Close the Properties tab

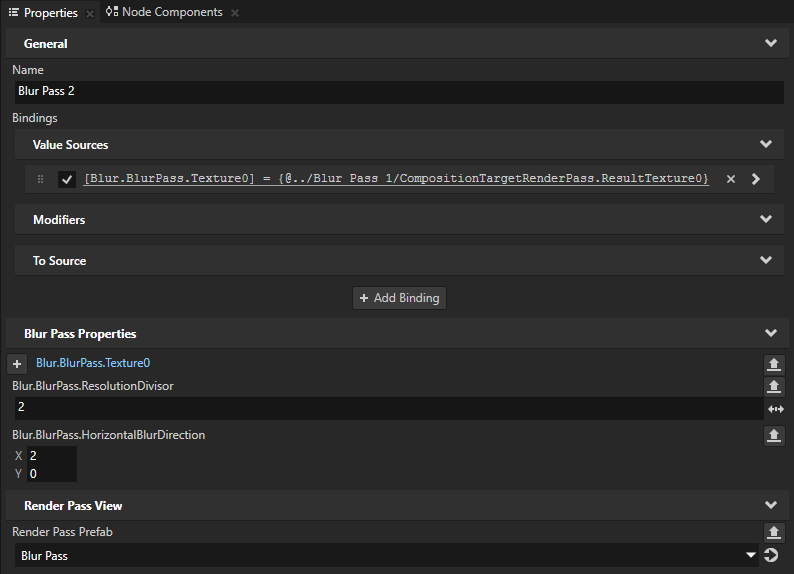click(x=89, y=13)
